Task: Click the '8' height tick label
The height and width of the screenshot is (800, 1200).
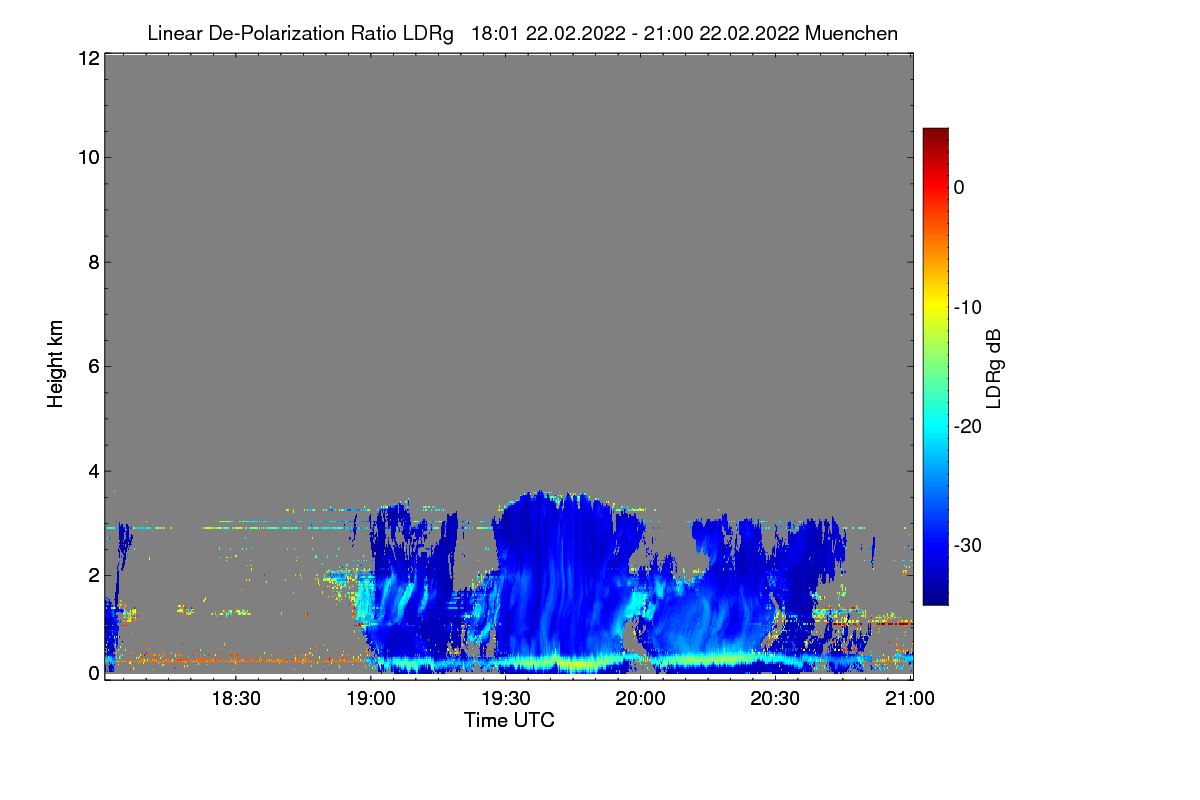Action: click(93, 262)
